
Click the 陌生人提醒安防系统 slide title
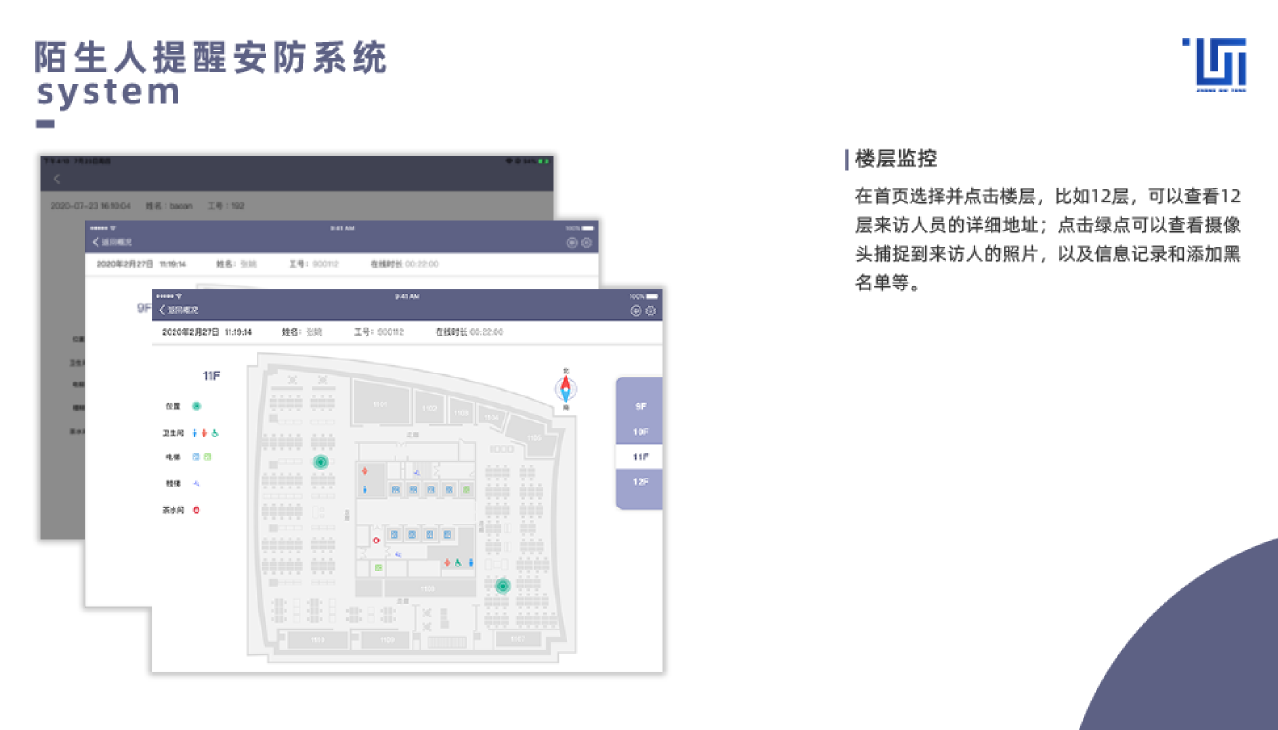coord(210,57)
